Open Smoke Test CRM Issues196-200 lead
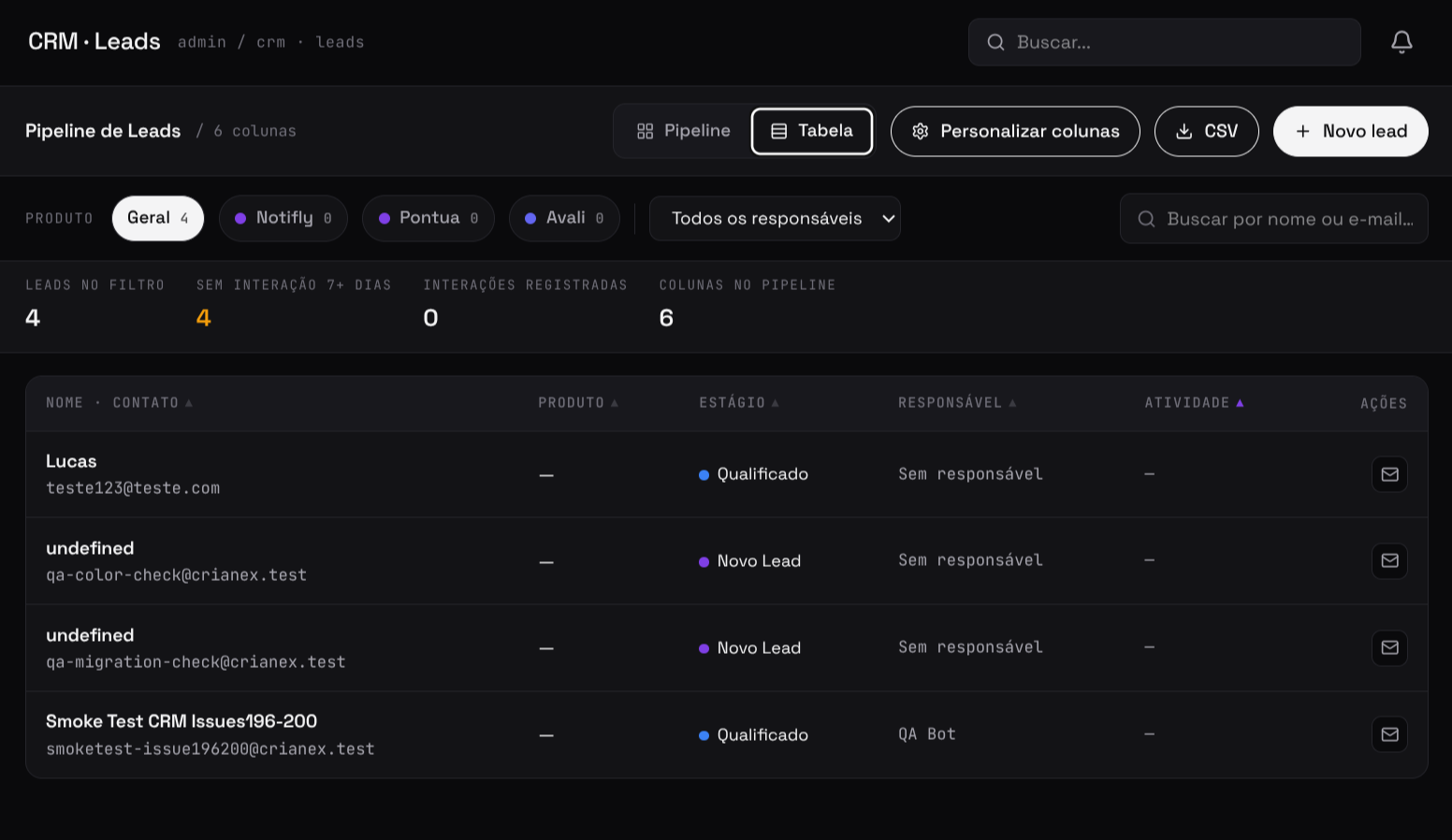1452x840 pixels. (181, 721)
